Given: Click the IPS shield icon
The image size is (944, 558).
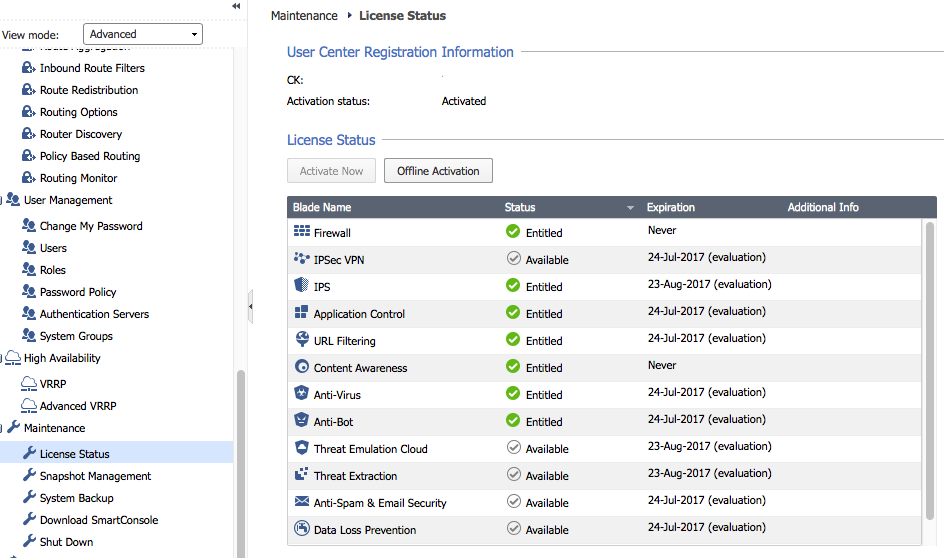Looking at the screenshot, I should tap(302, 285).
